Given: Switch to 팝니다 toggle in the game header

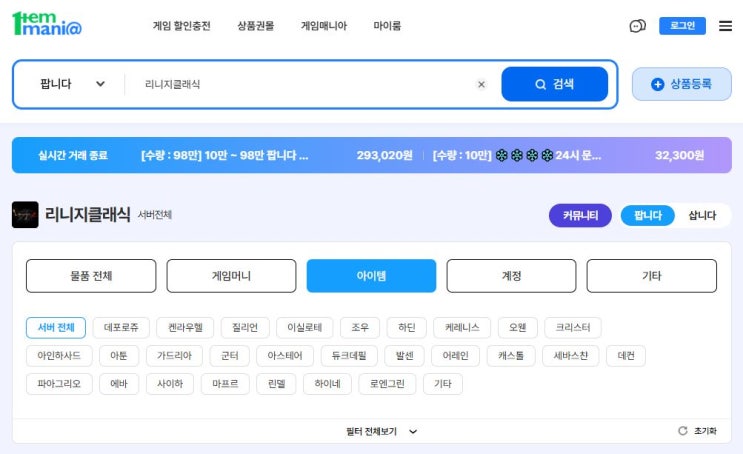Looking at the screenshot, I should click(x=647, y=216).
